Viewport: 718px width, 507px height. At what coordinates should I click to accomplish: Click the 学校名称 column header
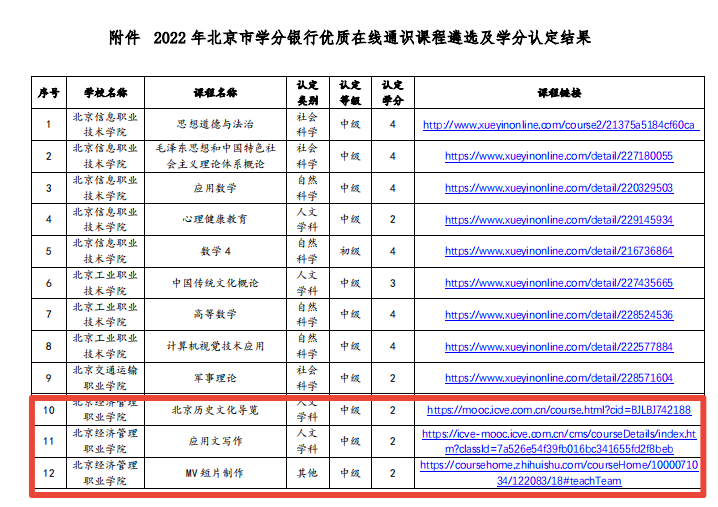click(x=105, y=93)
